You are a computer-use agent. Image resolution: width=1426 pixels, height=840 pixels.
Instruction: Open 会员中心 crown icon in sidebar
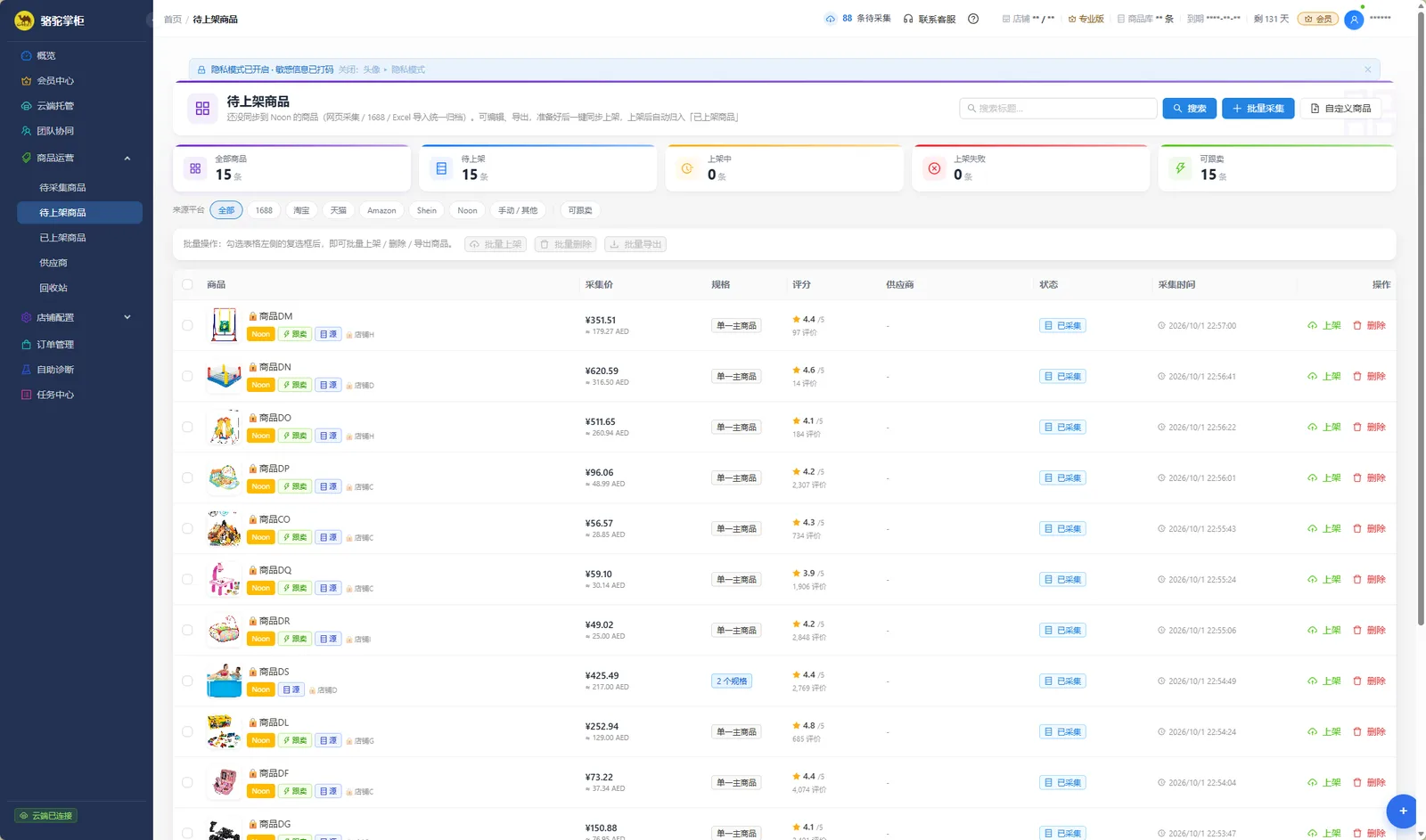(x=27, y=81)
